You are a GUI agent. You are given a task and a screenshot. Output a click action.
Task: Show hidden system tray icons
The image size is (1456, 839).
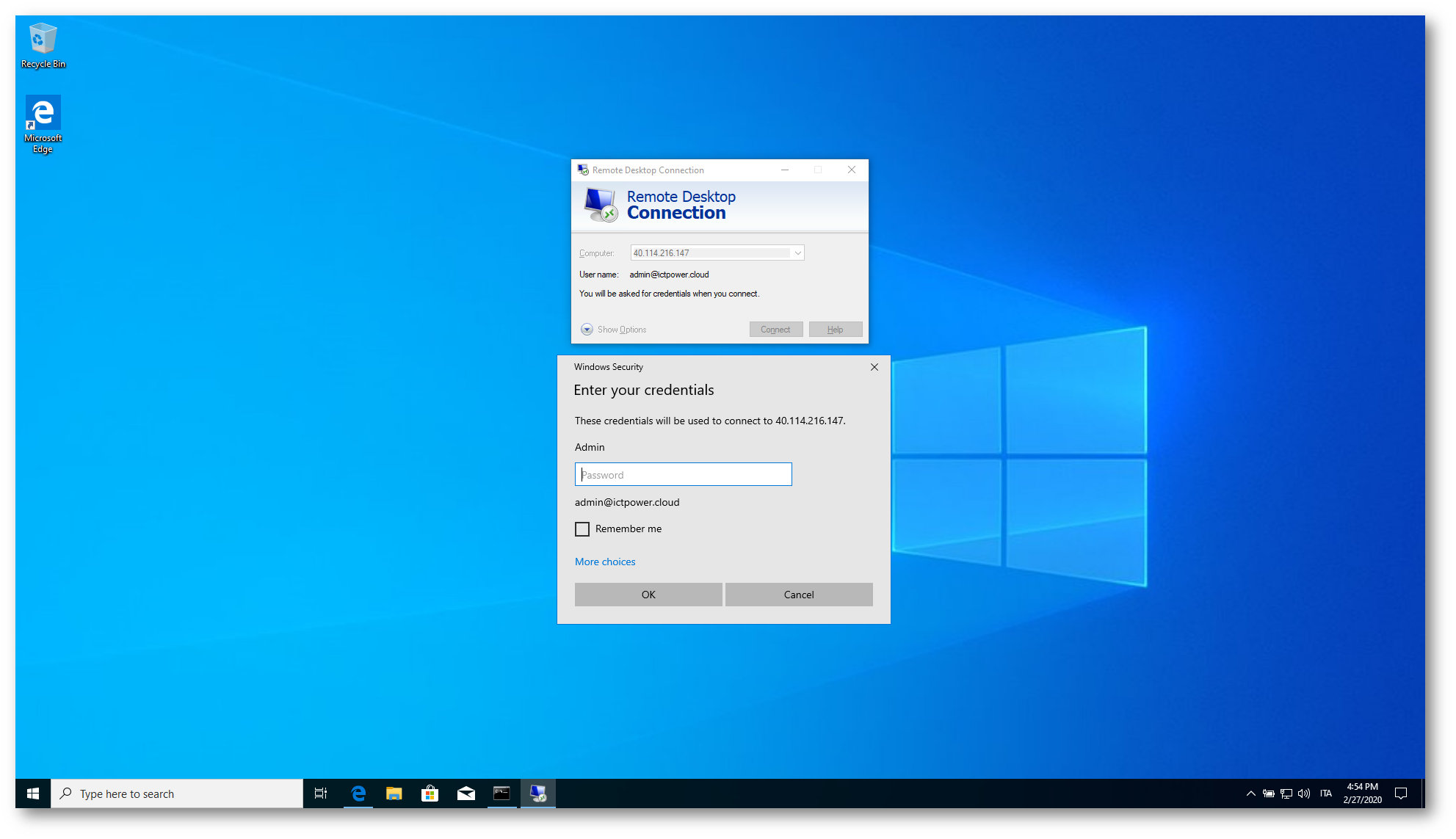coord(1250,793)
